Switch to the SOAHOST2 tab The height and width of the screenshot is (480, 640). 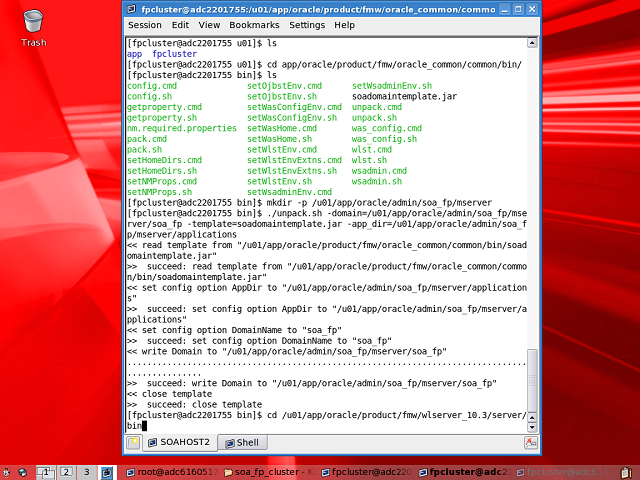[180, 442]
